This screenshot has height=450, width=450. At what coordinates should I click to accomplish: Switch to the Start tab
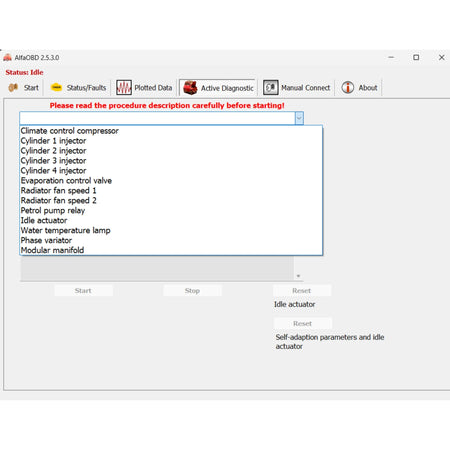pos(24,88)
